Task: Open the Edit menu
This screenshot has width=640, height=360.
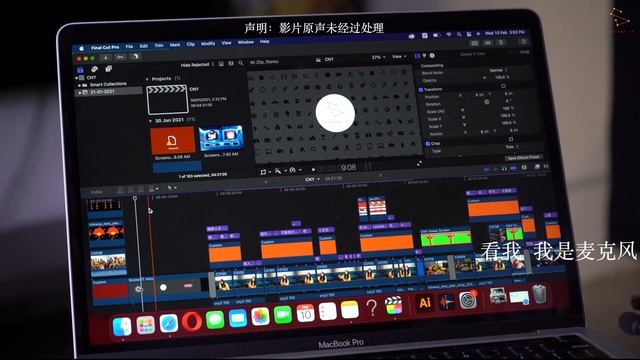Action: (144, 46)
